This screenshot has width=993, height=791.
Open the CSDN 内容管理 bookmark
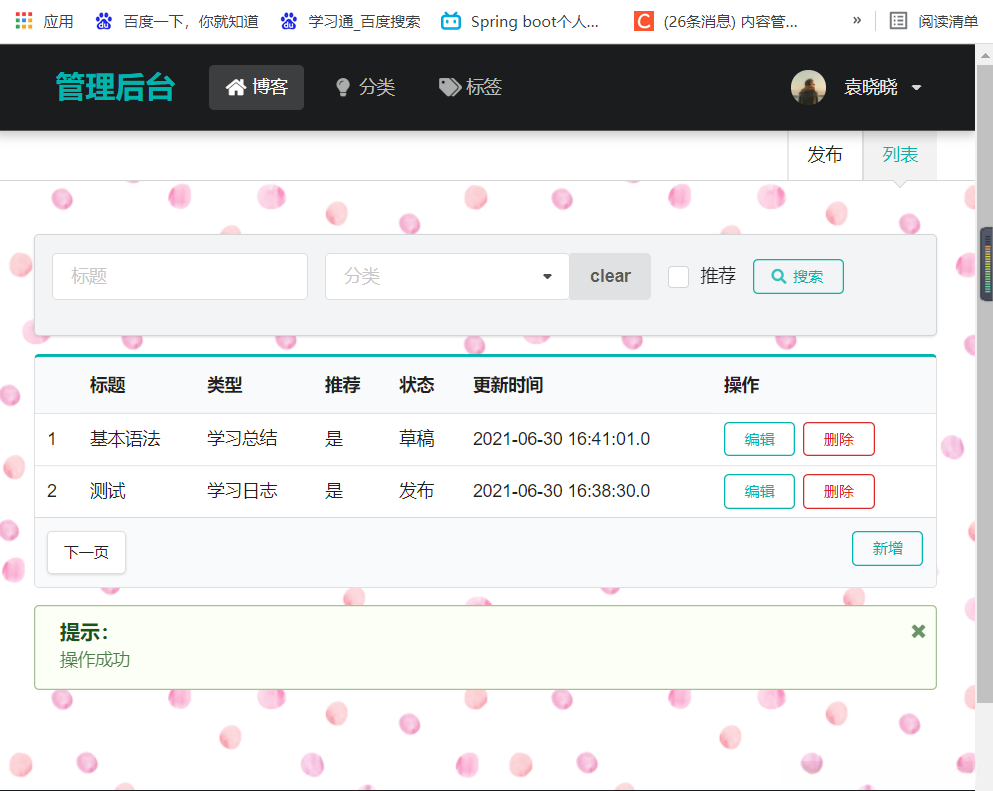pos(716,22)
